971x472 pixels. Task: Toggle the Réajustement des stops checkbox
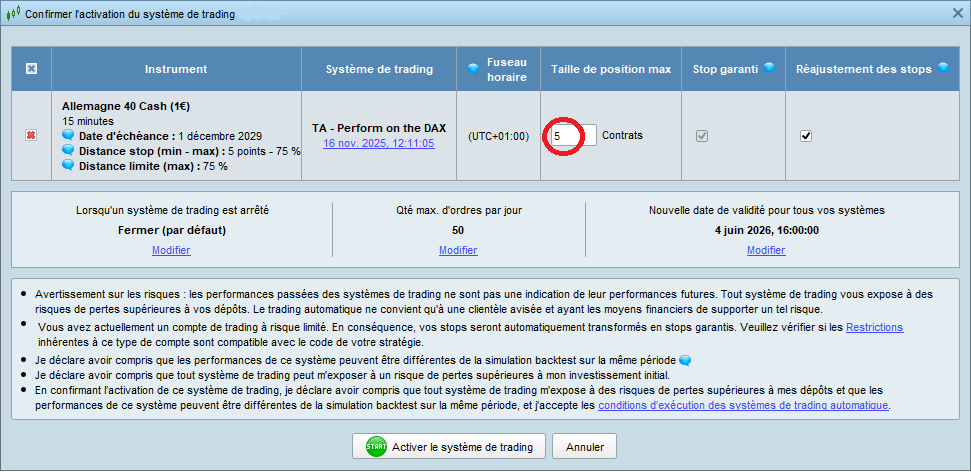click(806, 136)
